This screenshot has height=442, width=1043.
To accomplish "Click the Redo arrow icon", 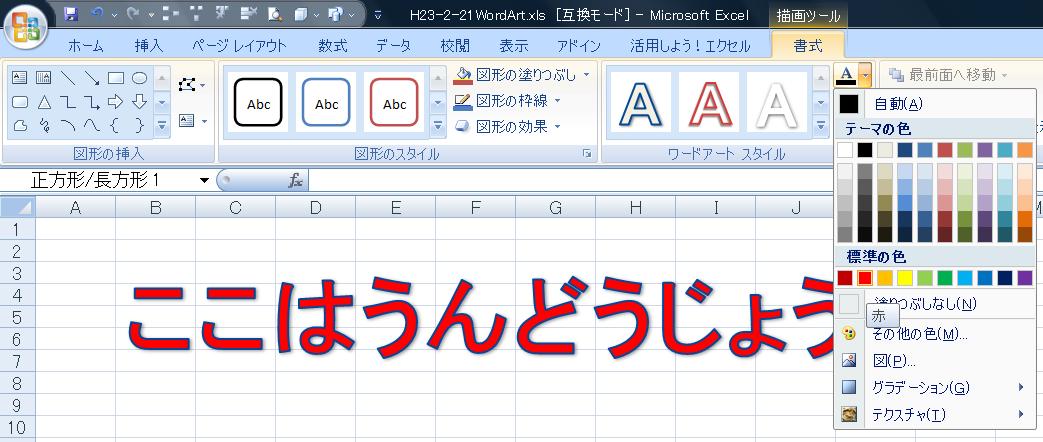I will pos(134,14).
